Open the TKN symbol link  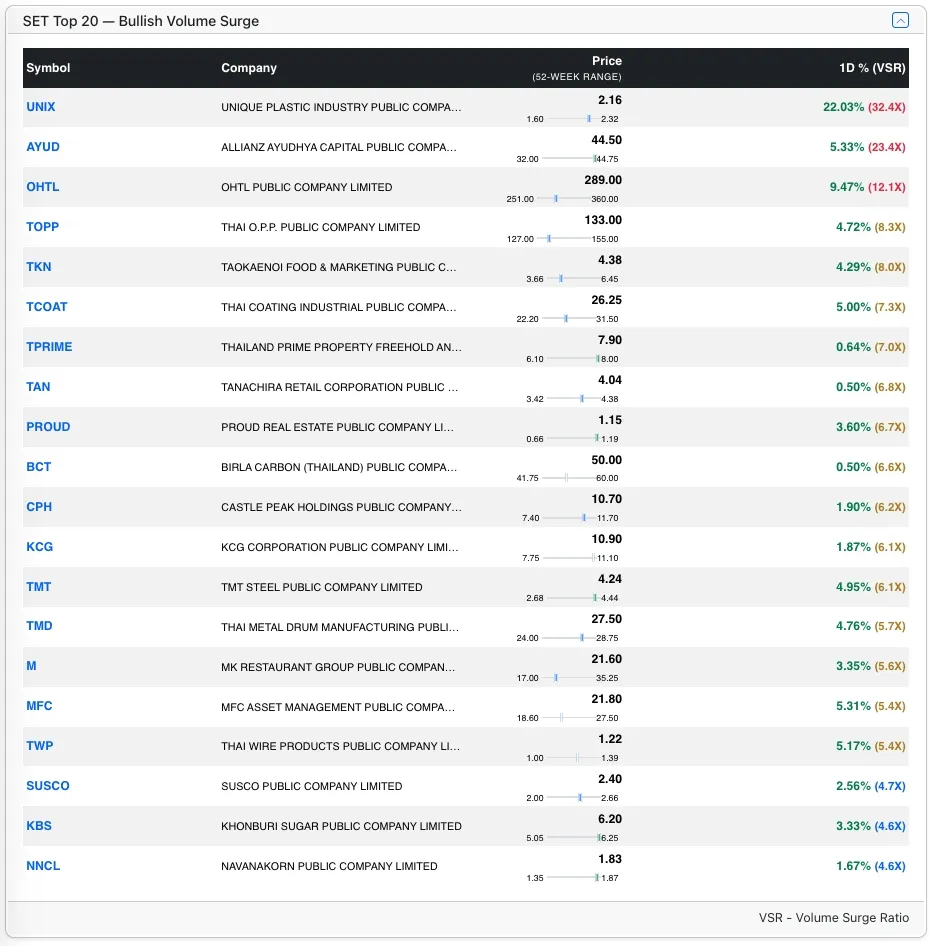tap(39, 267)
